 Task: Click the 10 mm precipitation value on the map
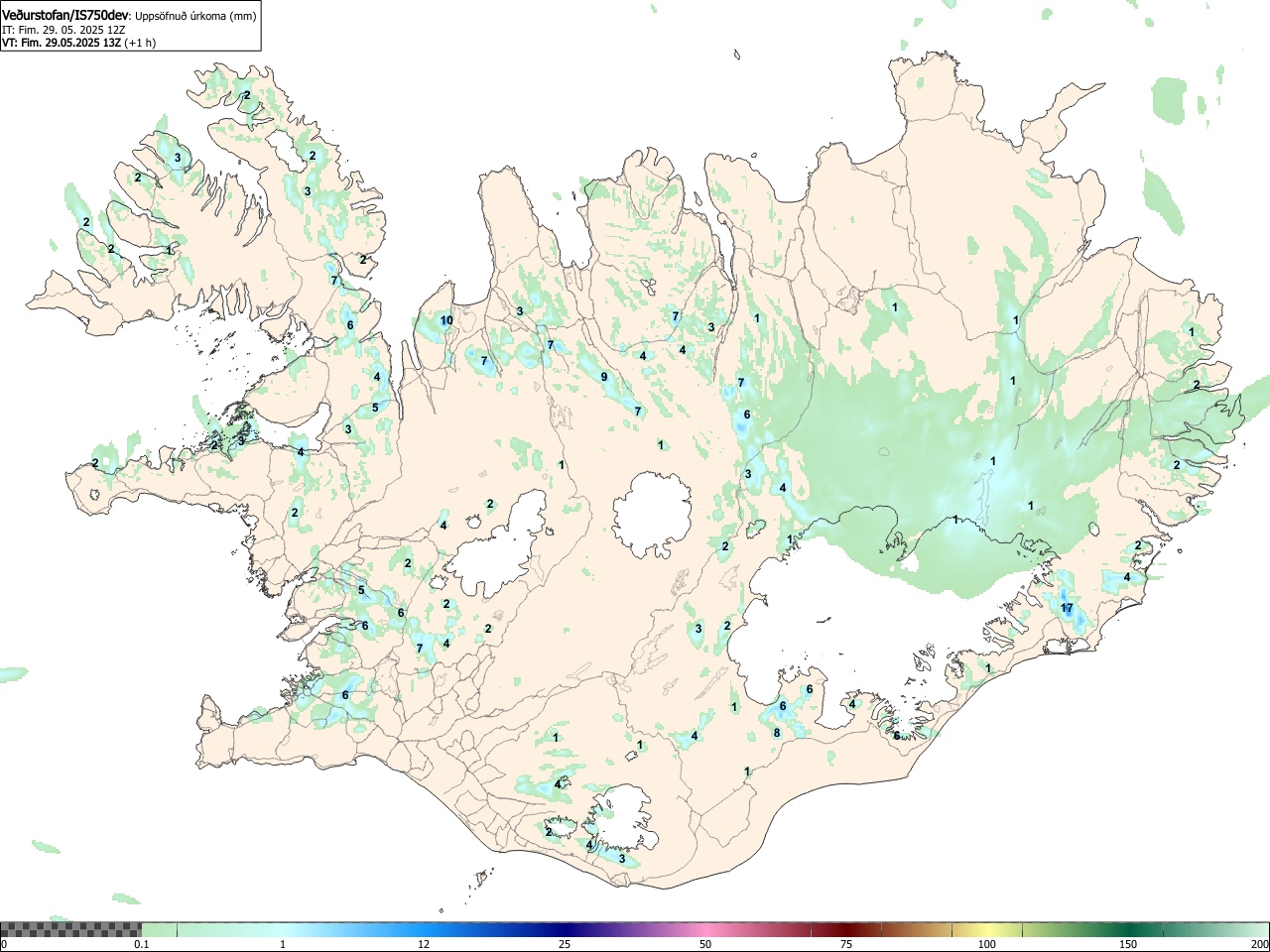tap(446, 320)
